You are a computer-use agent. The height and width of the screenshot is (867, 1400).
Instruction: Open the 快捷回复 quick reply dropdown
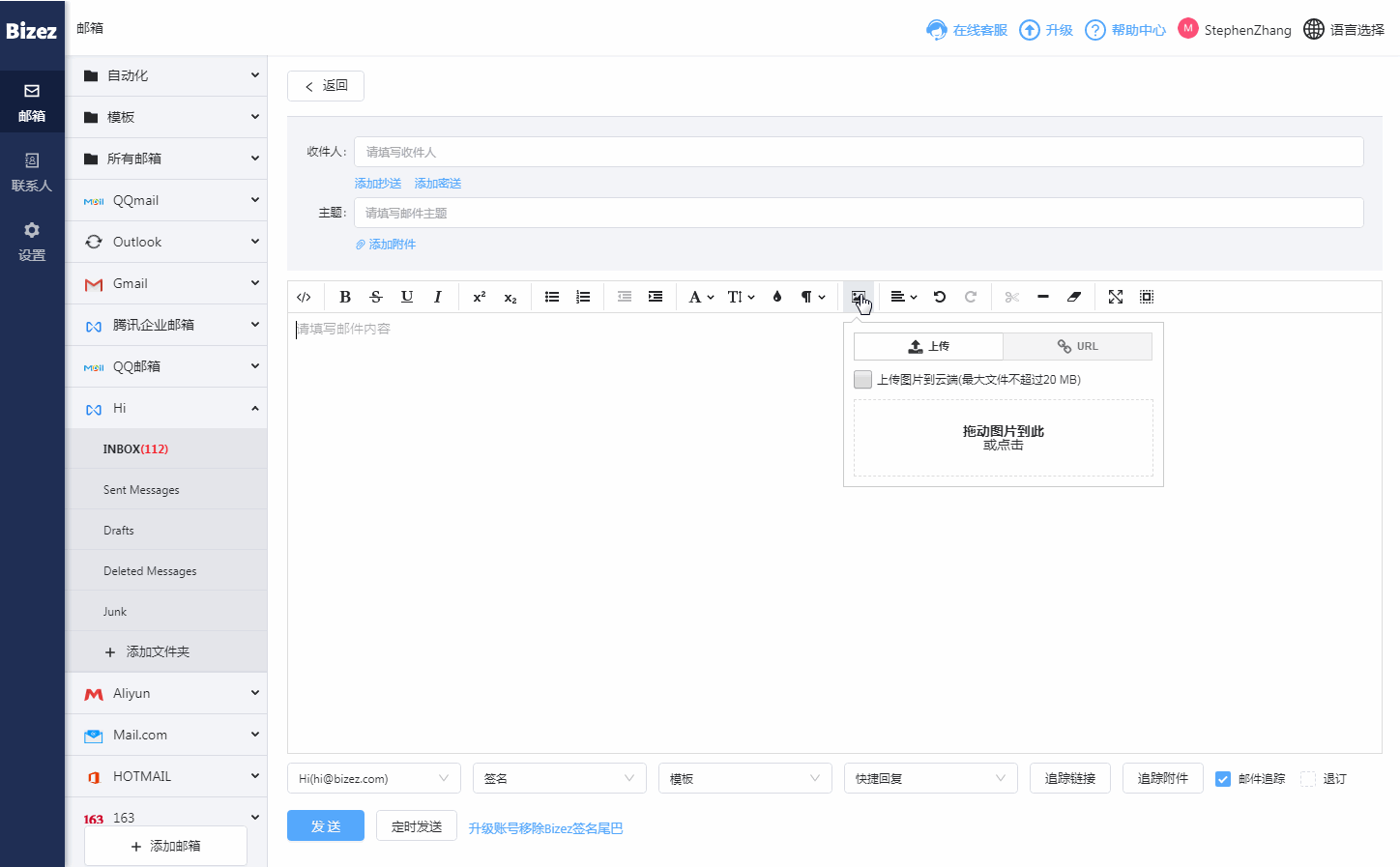(930, 778)
